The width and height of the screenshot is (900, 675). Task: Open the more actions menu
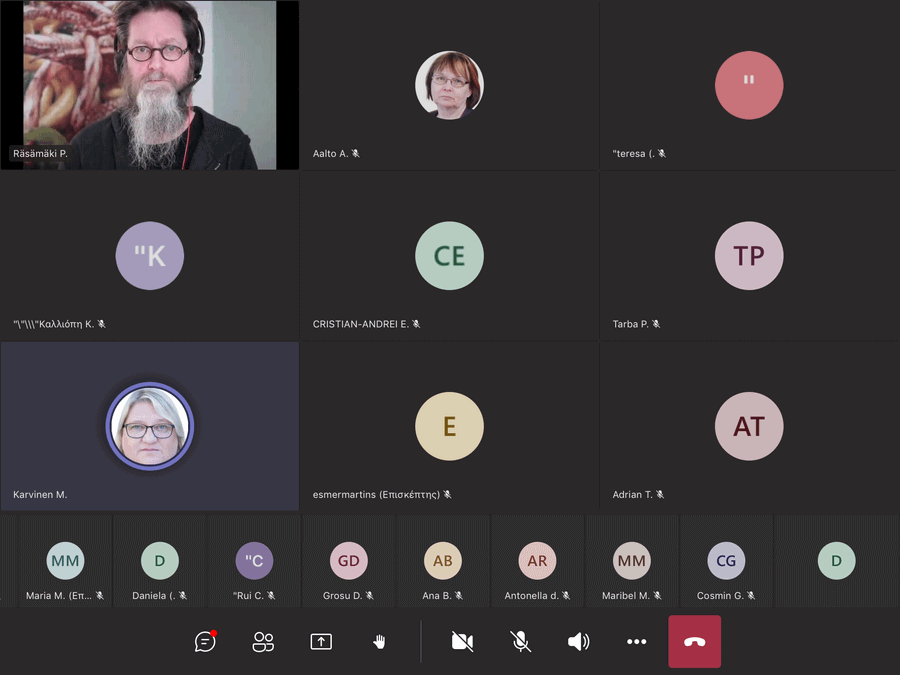636,642
